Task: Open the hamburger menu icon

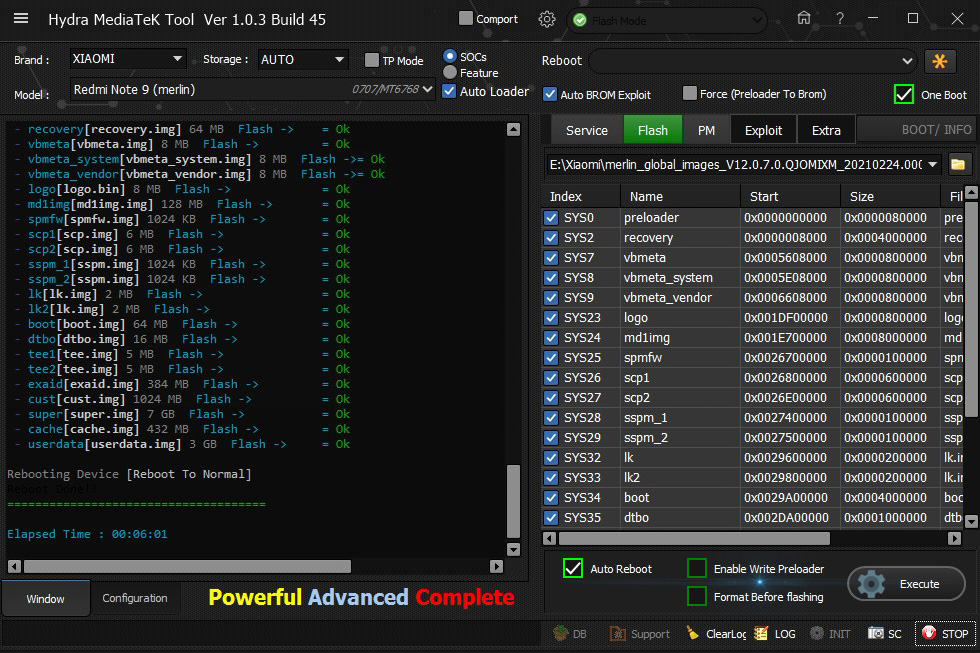Action: 21,18
